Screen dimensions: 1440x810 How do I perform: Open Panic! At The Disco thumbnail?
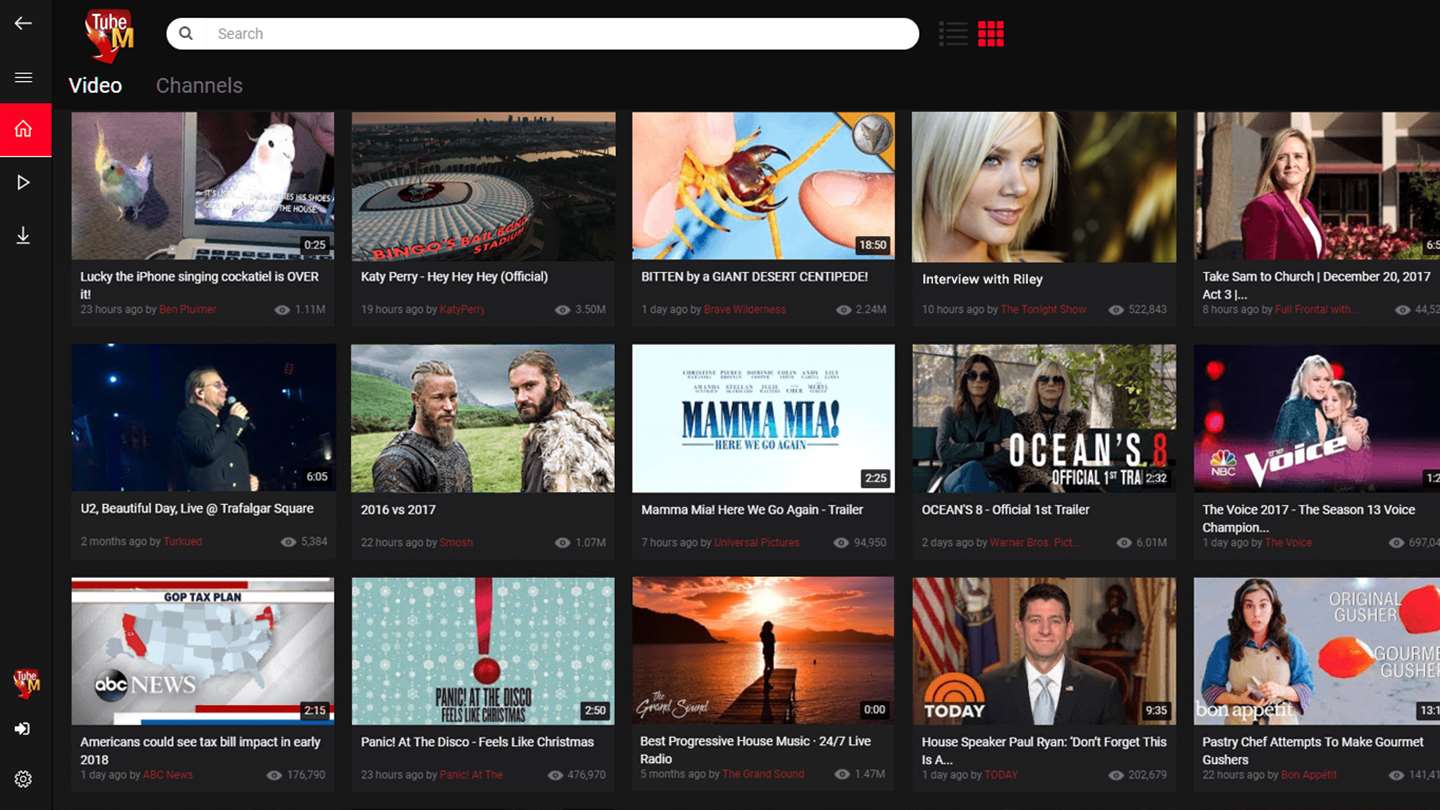tap(483, 651)
